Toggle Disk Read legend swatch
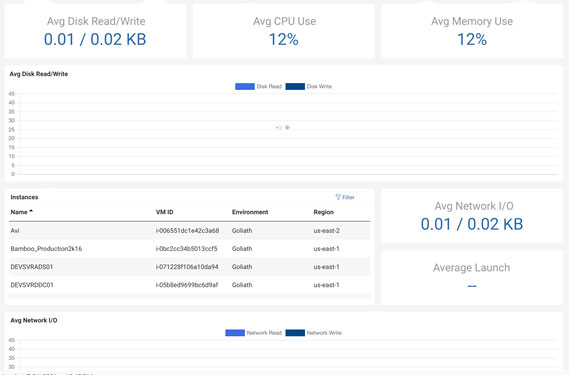 point(245,86)
